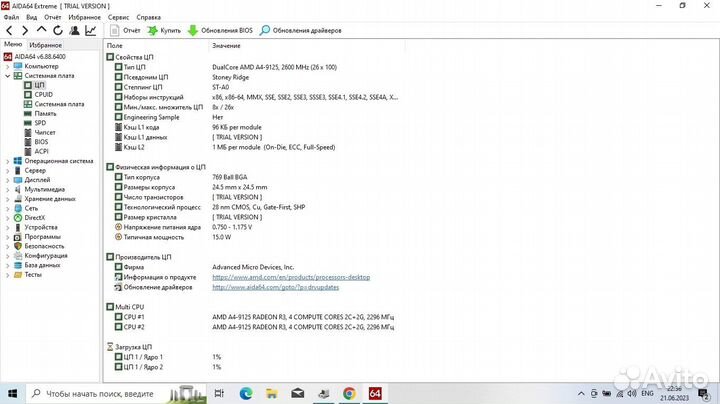Collapse the Системная плата tree node

(7, 76)
